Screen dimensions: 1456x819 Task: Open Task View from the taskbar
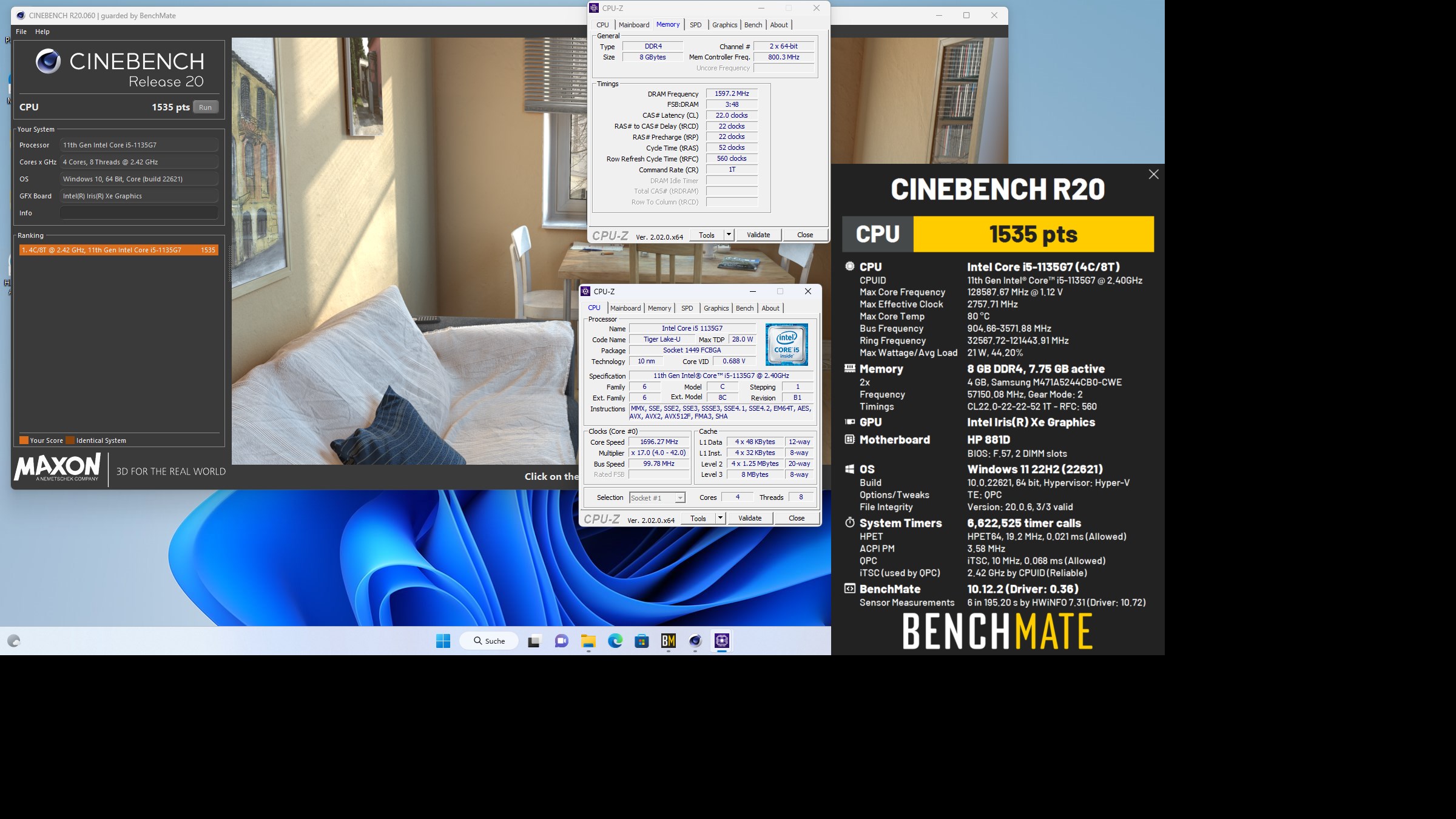point(534,641)
